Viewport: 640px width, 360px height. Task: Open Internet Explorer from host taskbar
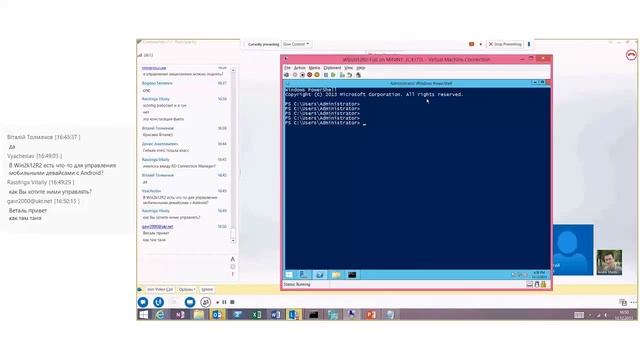160,314
